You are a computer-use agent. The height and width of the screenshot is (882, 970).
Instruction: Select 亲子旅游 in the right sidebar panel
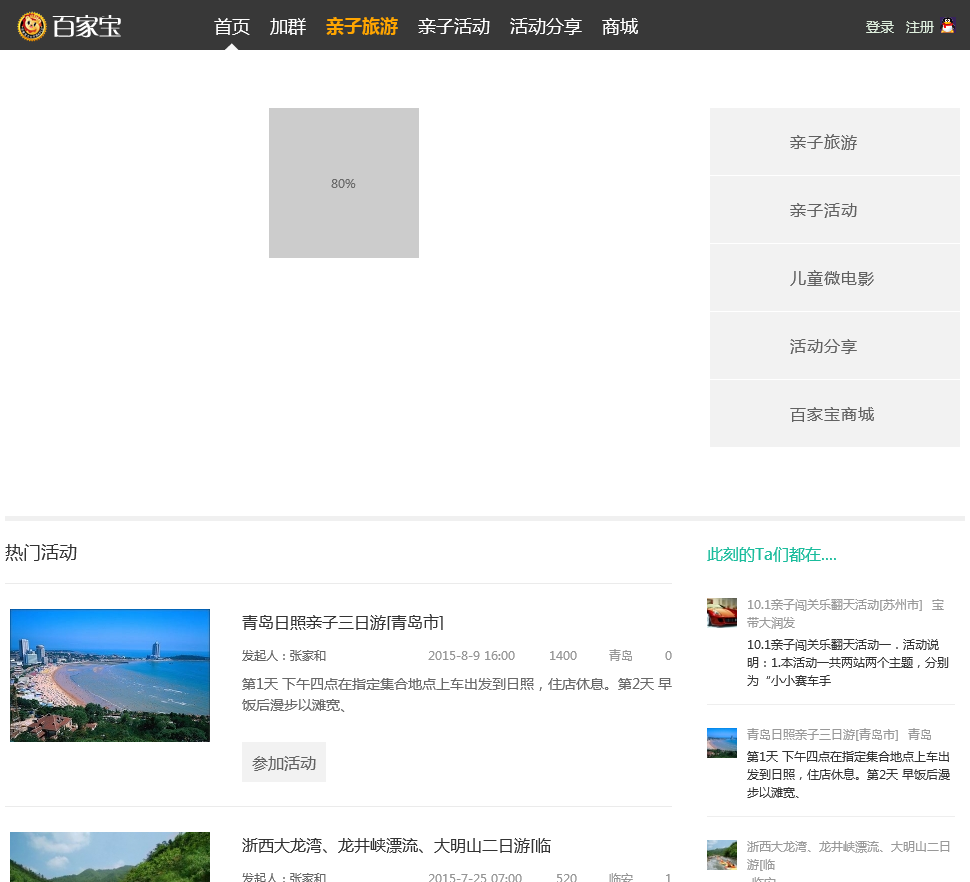835,142
